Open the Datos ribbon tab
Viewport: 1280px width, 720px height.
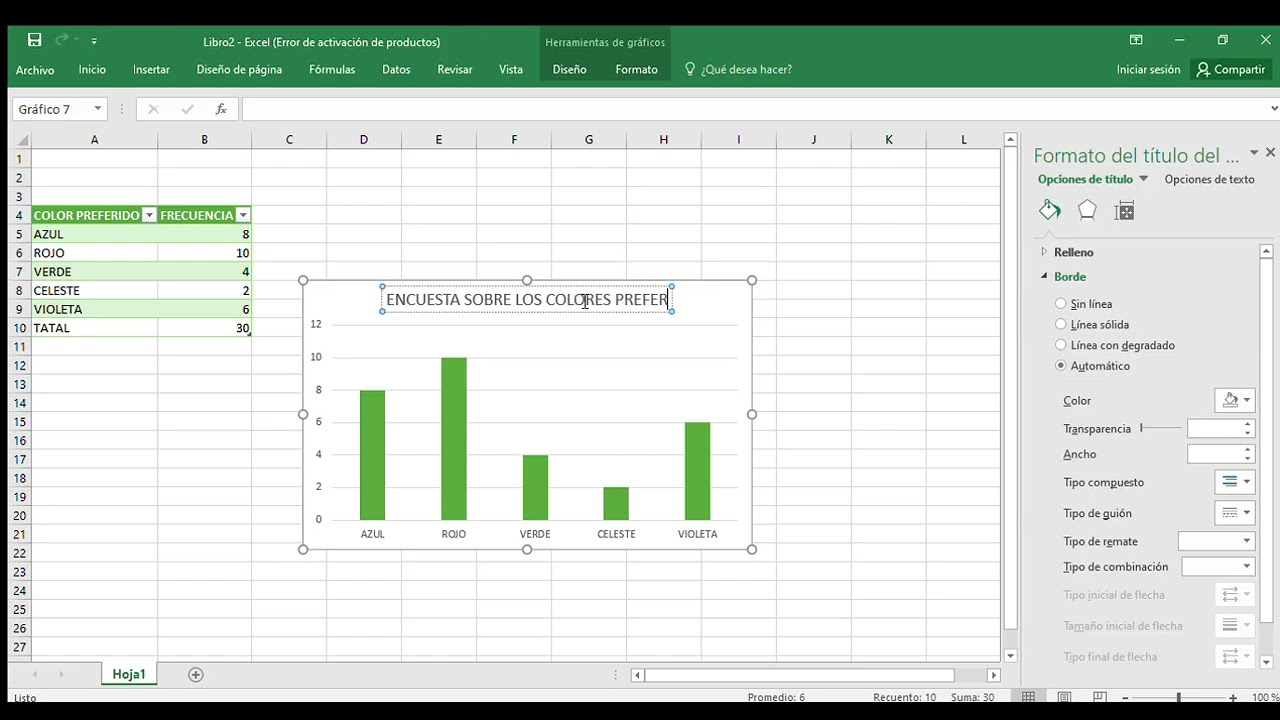coord(396,70)
